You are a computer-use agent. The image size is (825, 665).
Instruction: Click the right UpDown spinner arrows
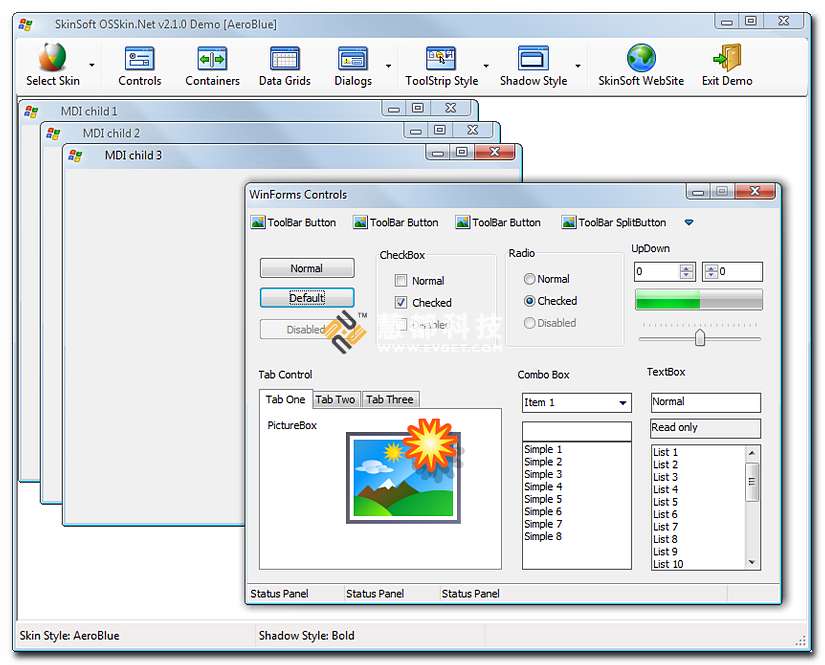[x=711, y=271]
